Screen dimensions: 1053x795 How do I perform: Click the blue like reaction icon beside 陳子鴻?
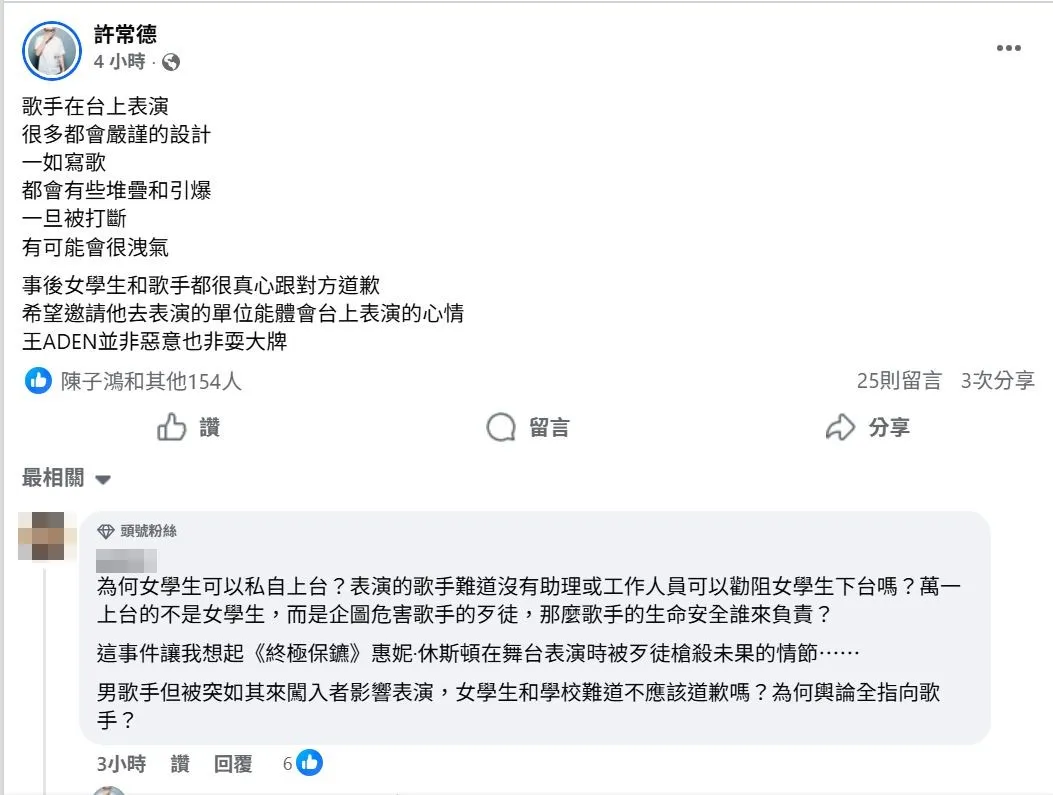point(38,381)
